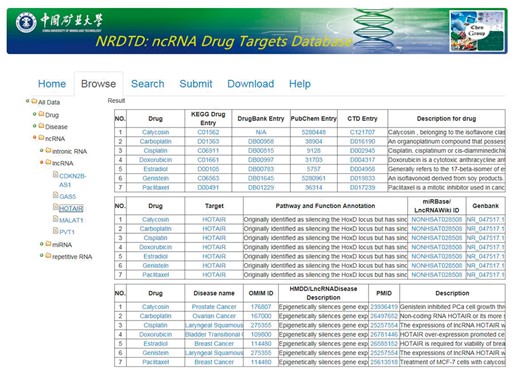Open Ovarian Cancer disease link
This screenshot has width=520, height=377.
214,316
